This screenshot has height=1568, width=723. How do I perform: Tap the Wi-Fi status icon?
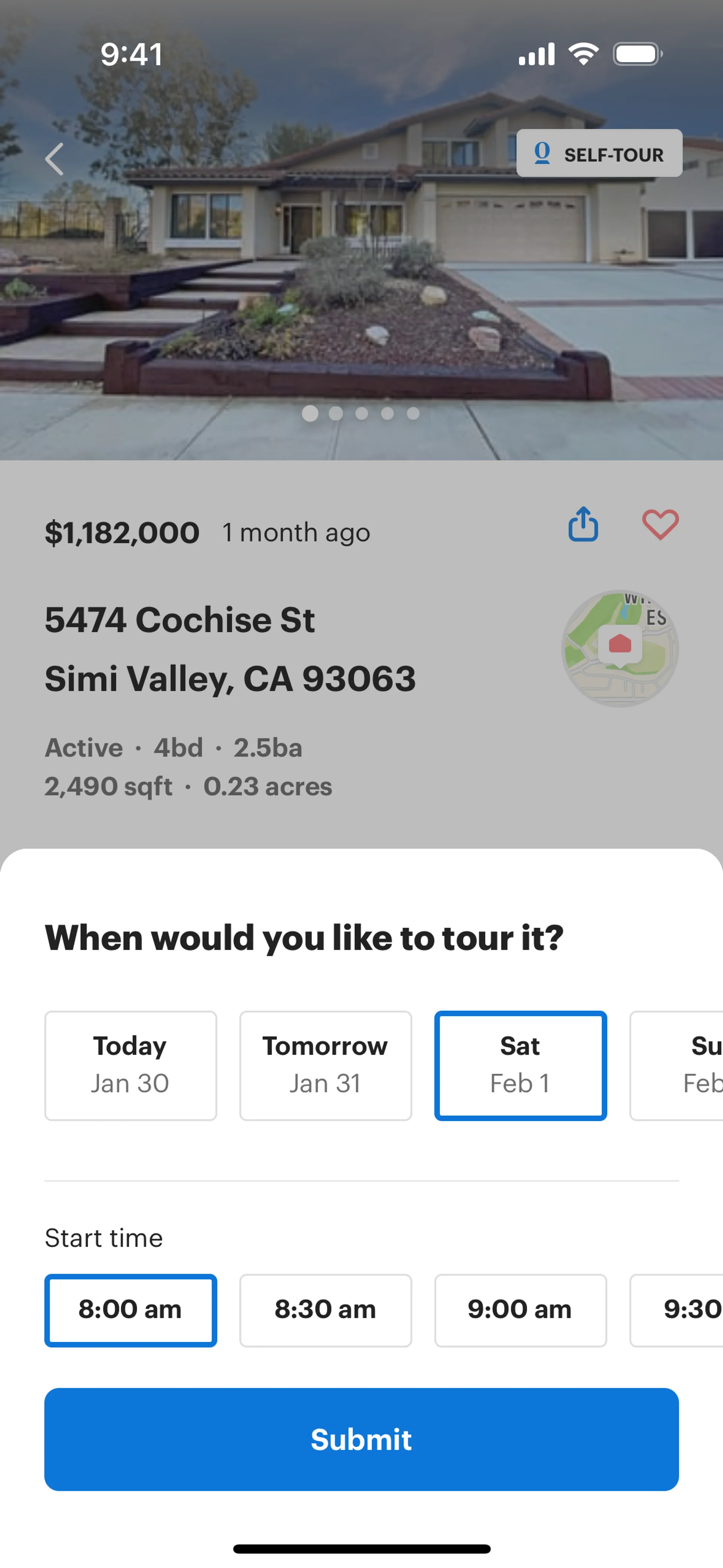pyautogui.click(x=583, y=54)
